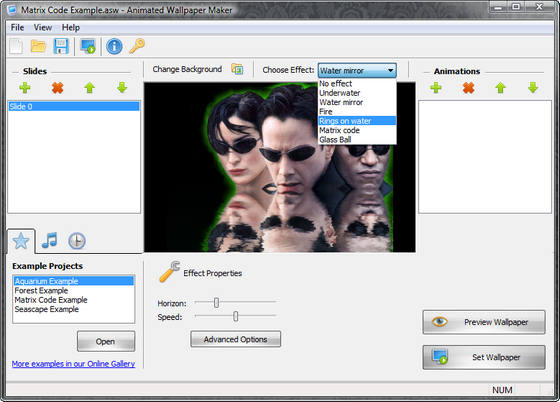The image size is (560, 402).
Task: Click the Advanced Options button
Action: click(x=235, y=339)
